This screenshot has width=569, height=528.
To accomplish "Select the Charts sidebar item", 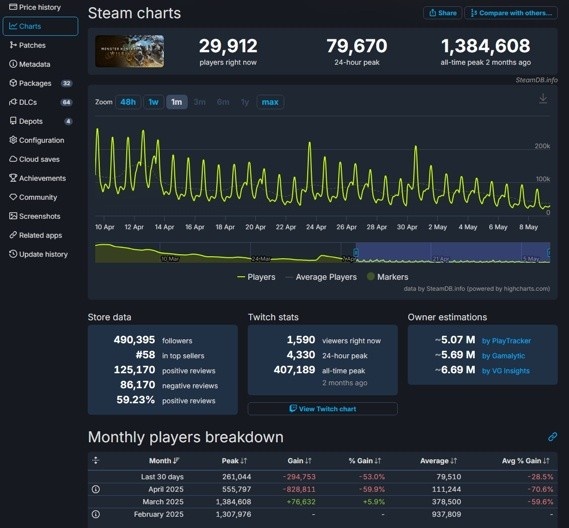I will point(40,26).
